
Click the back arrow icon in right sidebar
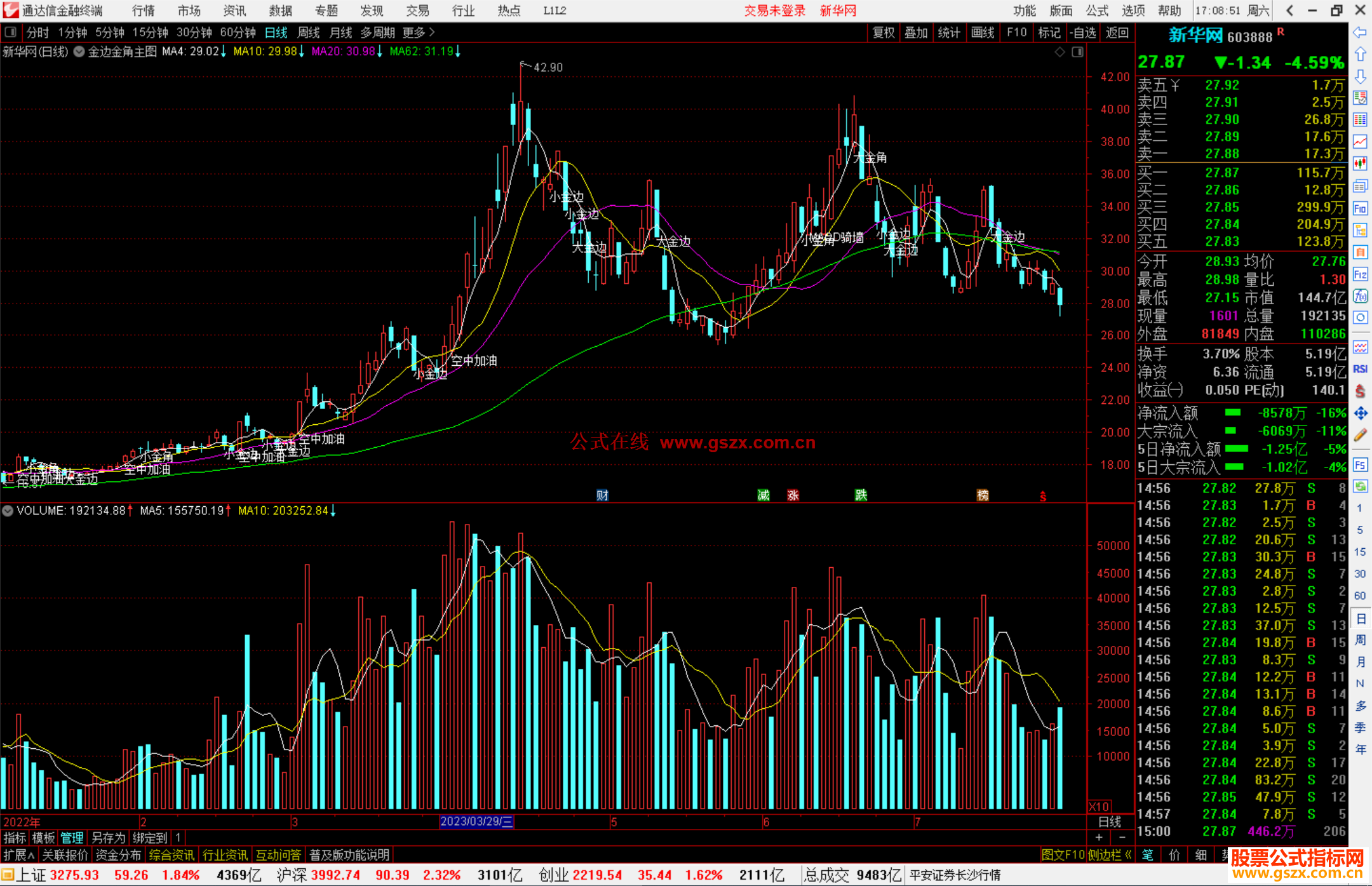tap(1360, 32)
